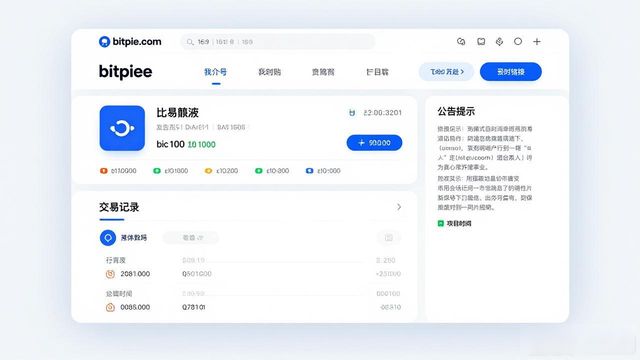Open the fourth navigation tab
This screenshot has height=360, width=640.
[377, 72]
